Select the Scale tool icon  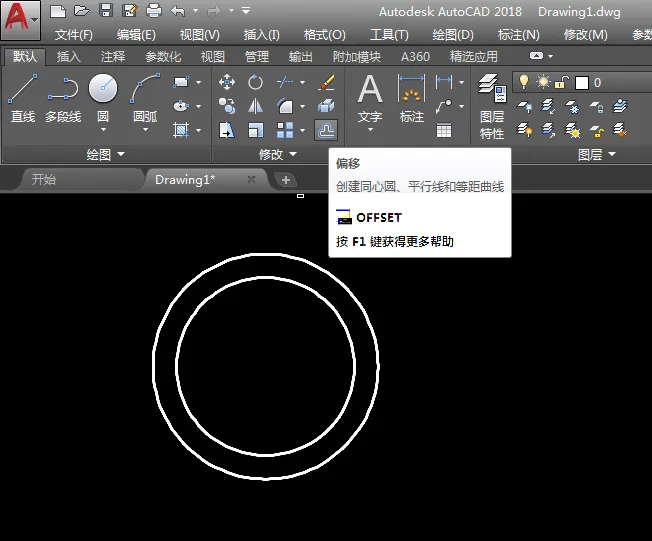coord(255,130)
